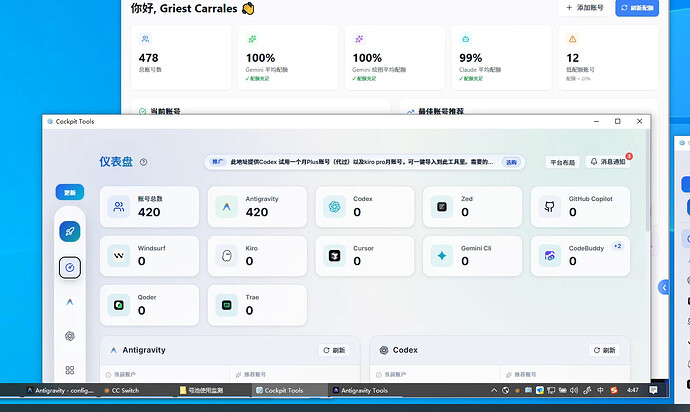Click the Gemini 绘图平均配额 100% card
Image resolution: width=690 pixels, height=412 pixels.
395,58
